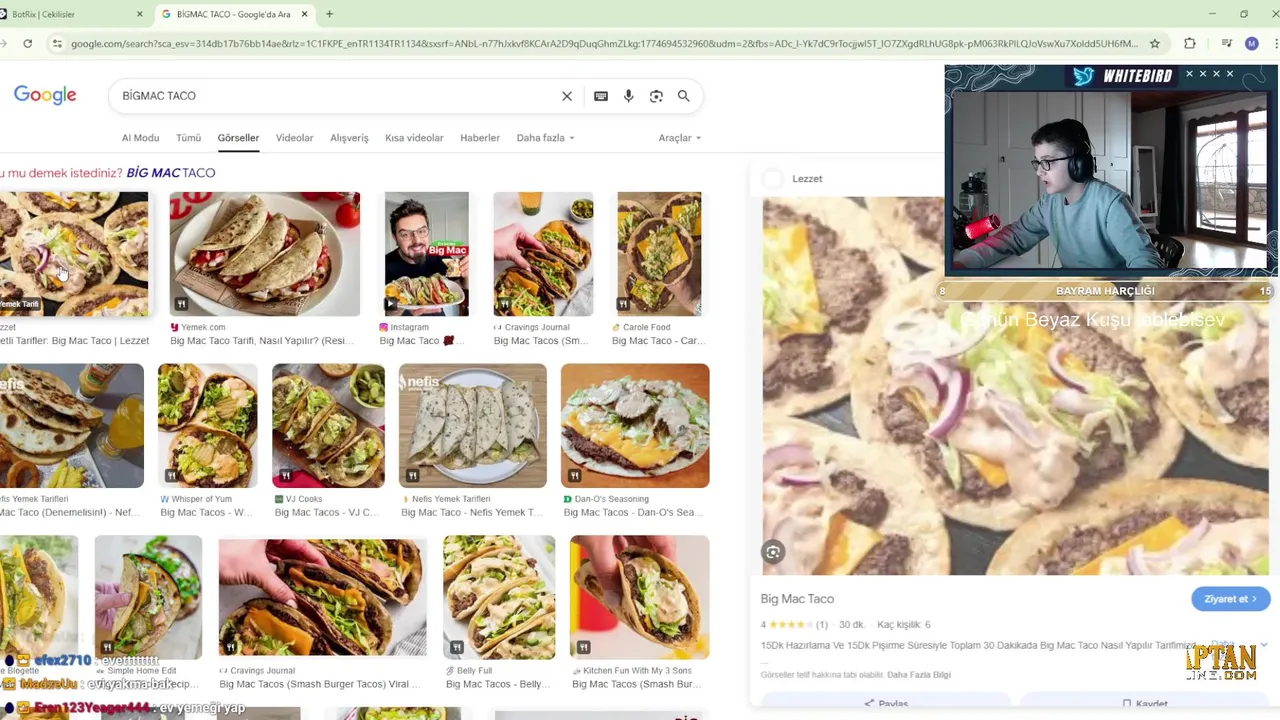Open the Instagram Big Mac Taco video thumbnail
The width and height of the screenshot is (1280, 720).
tap(426, 254)
